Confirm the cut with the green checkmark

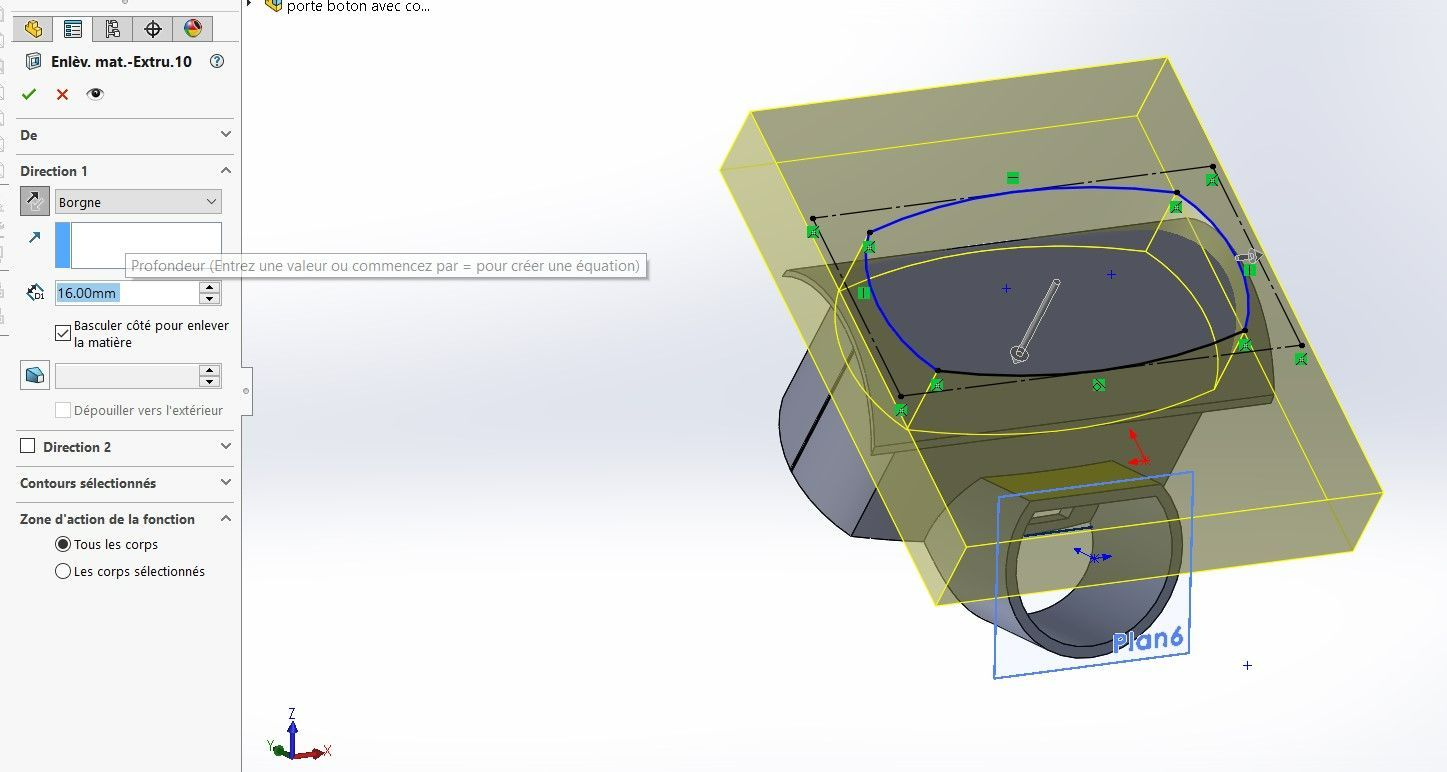pos(29,94)
